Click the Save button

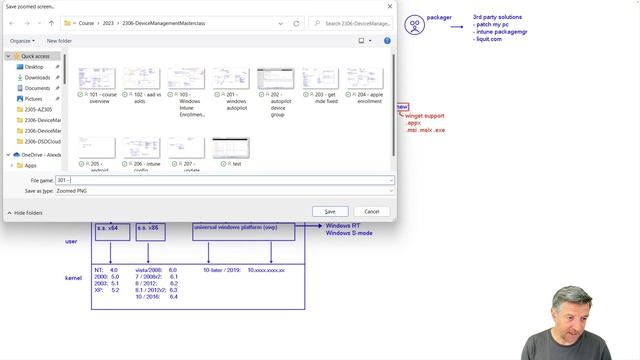[330, 211]
